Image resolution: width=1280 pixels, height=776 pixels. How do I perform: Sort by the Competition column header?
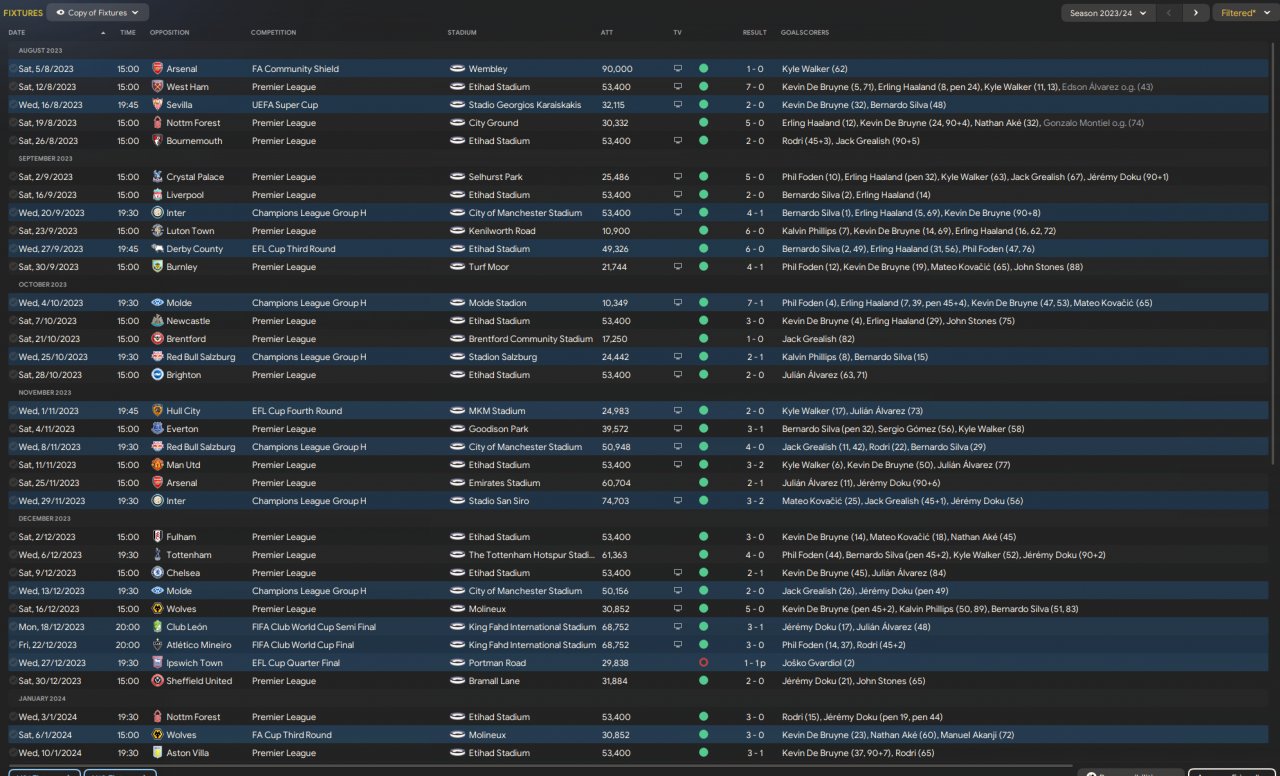click(x=273, y=33)
